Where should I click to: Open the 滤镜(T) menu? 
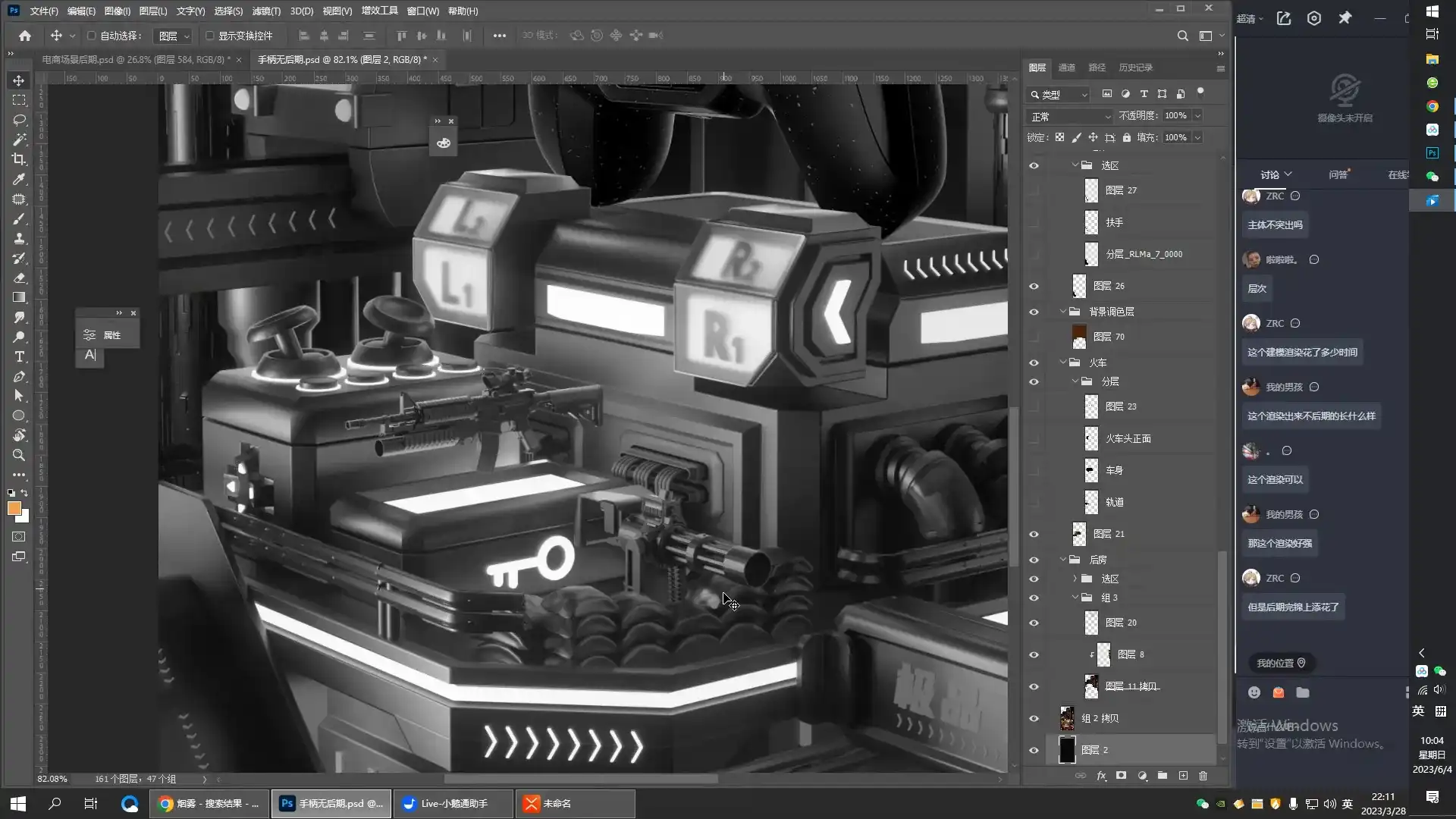click(266, 11)
